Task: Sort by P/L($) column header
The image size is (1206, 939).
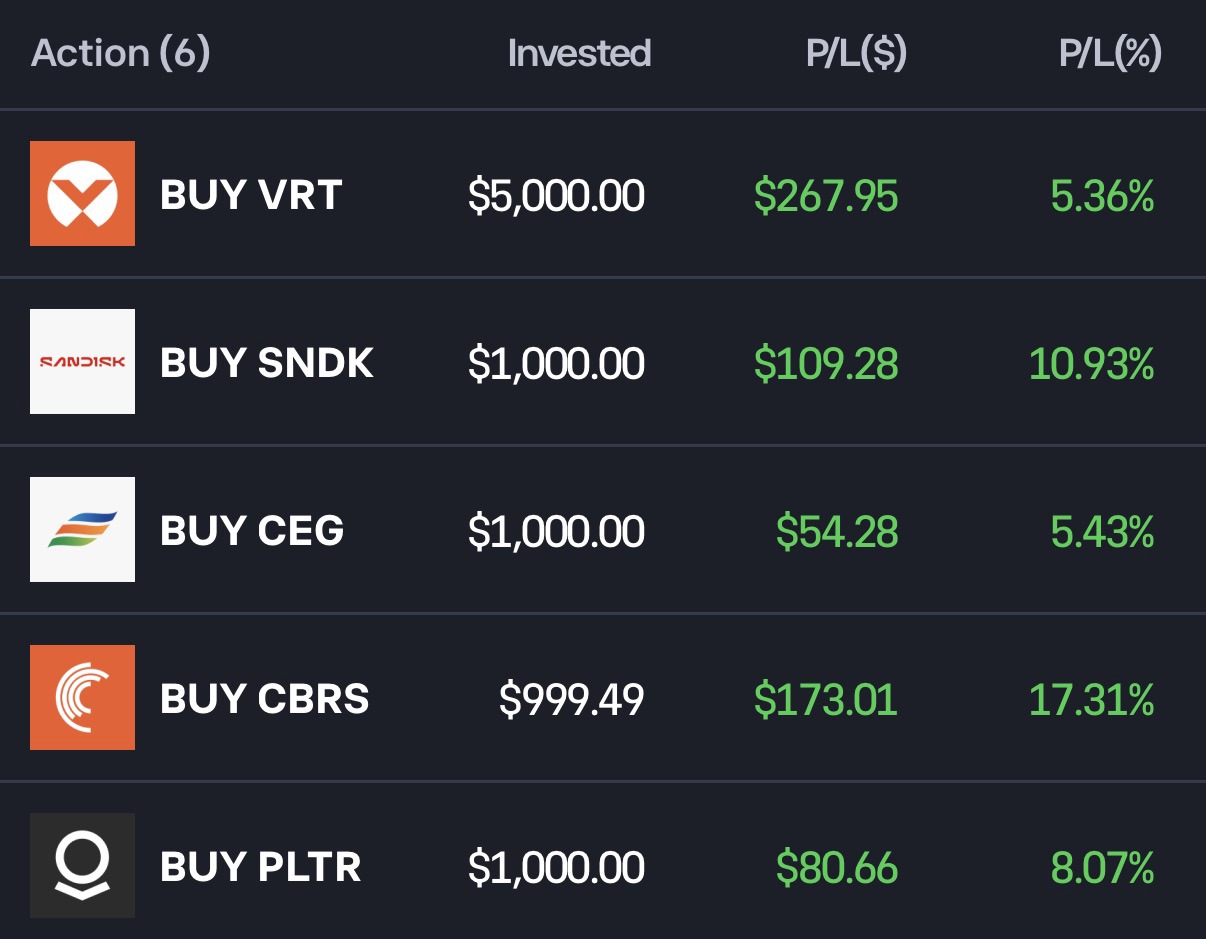Action: (x=856, y=53)
